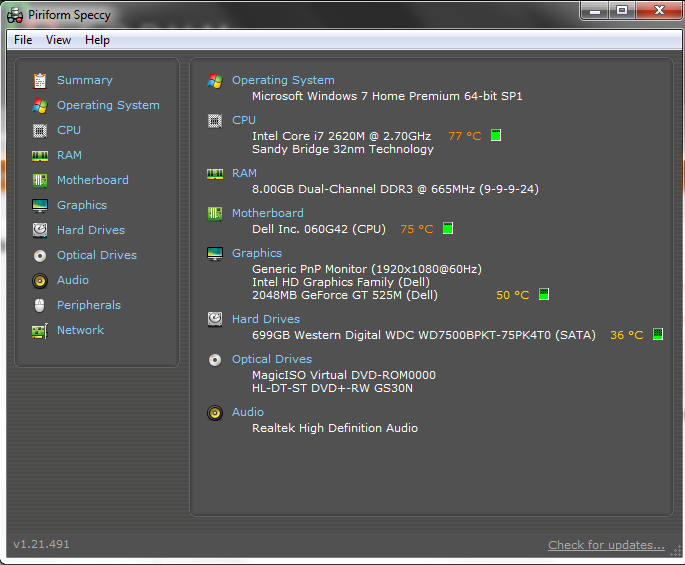685x565 pixels.
Task: Click the Windows flag icon in summary panel
Action: coord(215,80)
